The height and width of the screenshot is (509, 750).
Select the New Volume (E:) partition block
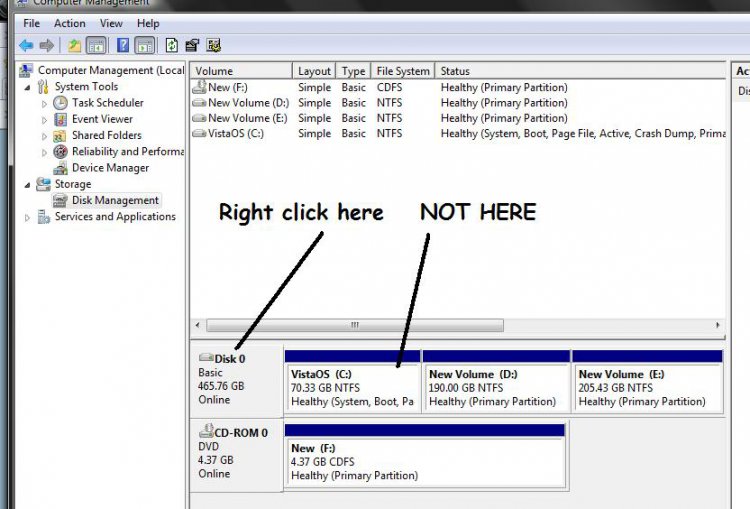pyautogui.click(x=647, y=381)
